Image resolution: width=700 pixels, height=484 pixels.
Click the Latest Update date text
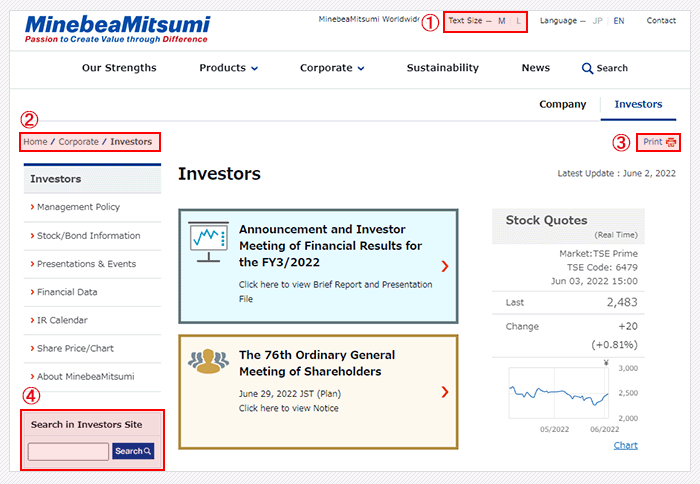617,173
